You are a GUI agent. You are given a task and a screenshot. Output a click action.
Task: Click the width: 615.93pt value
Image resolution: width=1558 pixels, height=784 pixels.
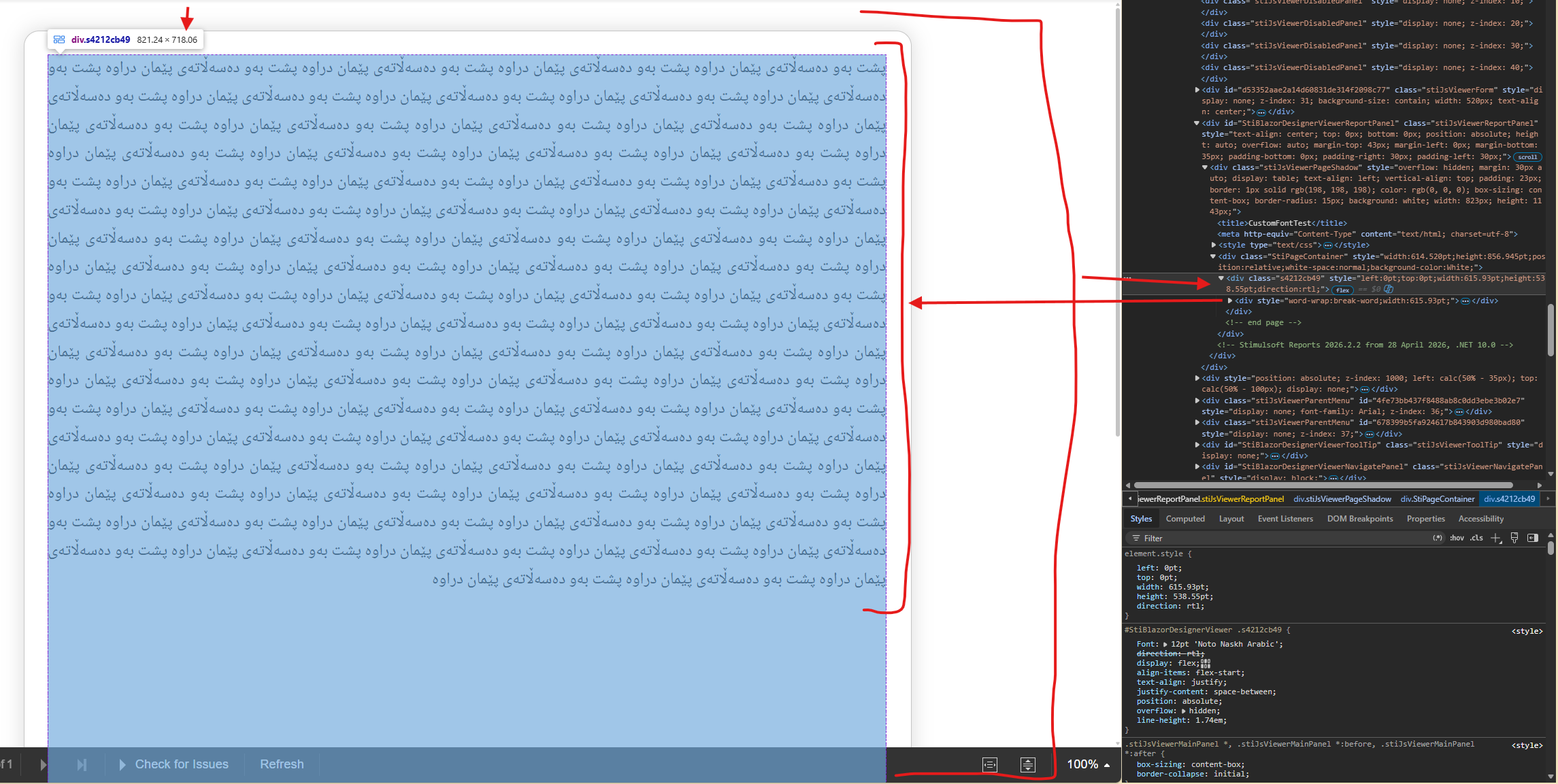click(x=1187, y=587)
